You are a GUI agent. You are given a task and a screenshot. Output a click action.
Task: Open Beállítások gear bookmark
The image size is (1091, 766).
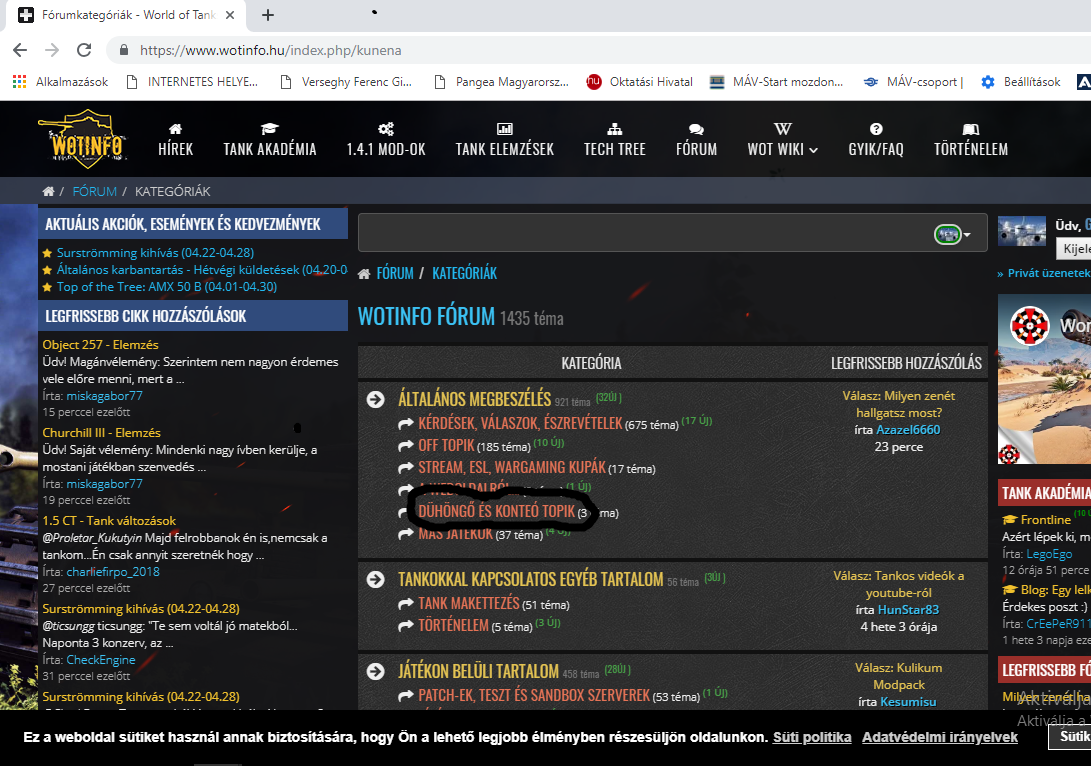click(x=1021, y=82)
